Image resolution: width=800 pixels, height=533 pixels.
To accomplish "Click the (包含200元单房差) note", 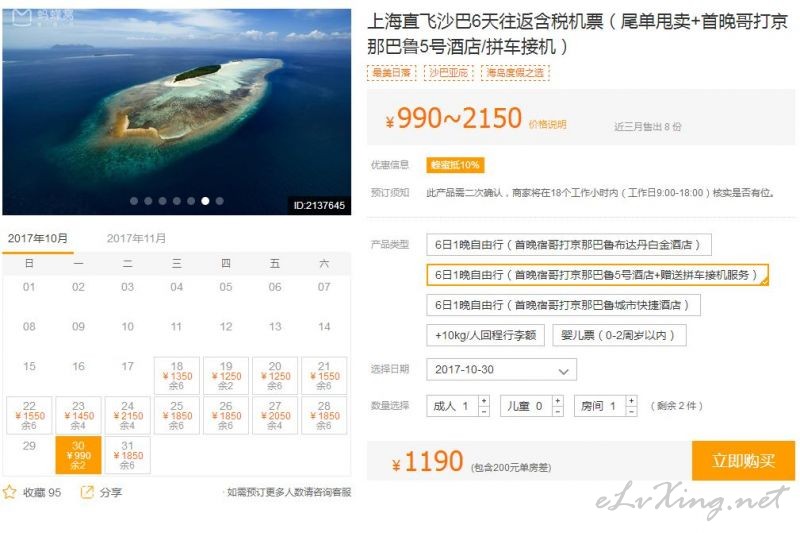I will 511,467.
